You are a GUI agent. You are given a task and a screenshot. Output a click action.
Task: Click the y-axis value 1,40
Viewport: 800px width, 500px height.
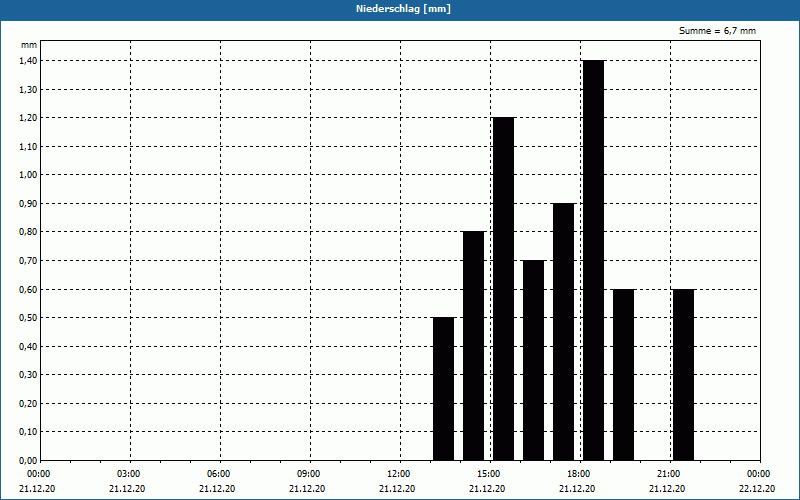(29, 61)
